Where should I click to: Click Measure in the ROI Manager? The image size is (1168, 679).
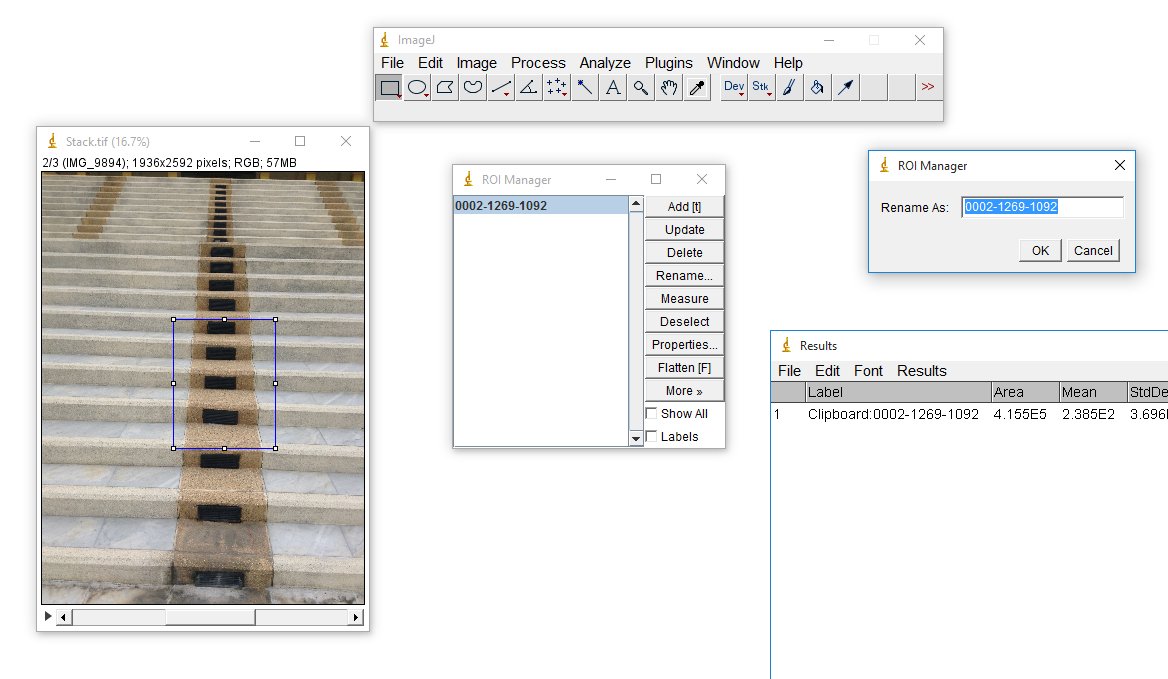point(683,298)
